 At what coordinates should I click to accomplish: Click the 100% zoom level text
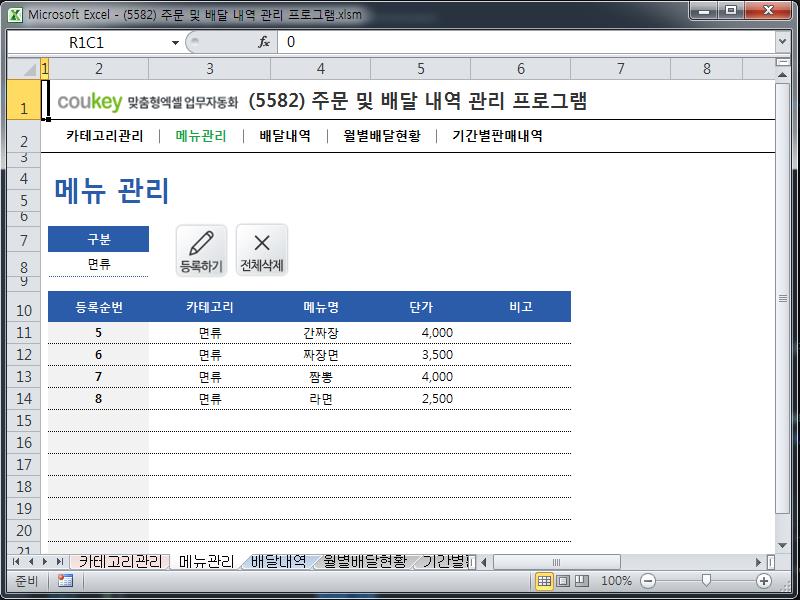[616, 581]
